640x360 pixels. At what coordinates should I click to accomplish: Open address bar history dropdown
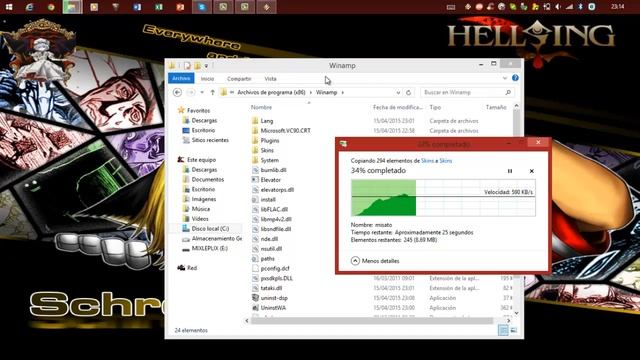point(398,93)
